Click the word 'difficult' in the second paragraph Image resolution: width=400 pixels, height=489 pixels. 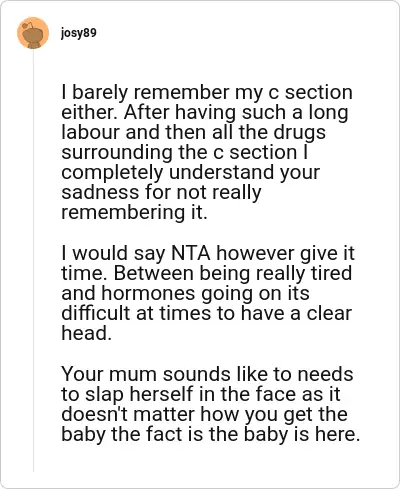(96, 313)
